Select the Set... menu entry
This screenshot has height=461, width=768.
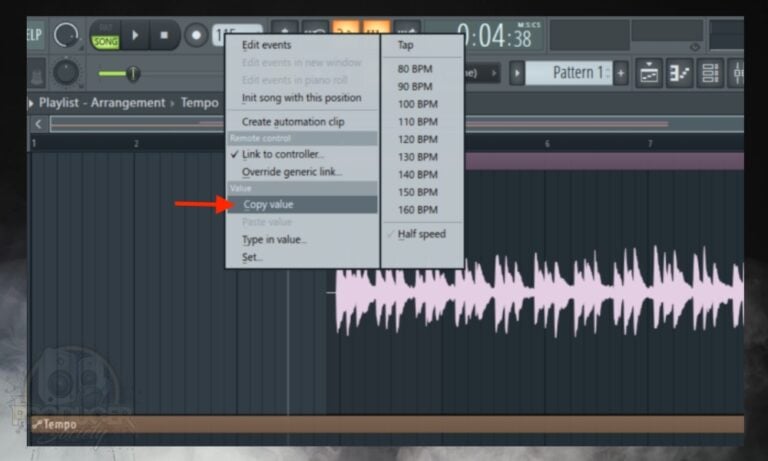pyautogui.click(x=252, y=257)
